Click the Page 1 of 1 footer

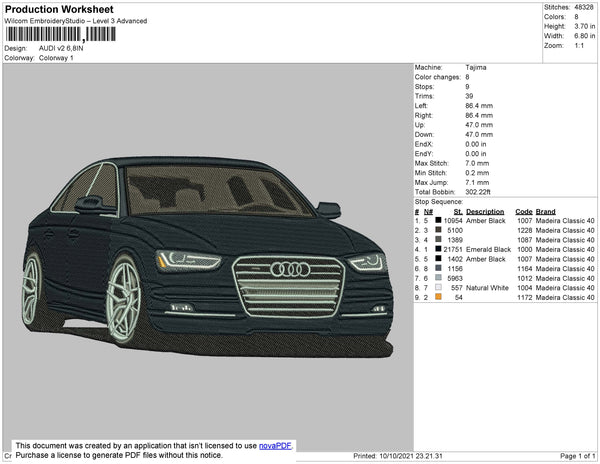(x=578, y=456)
